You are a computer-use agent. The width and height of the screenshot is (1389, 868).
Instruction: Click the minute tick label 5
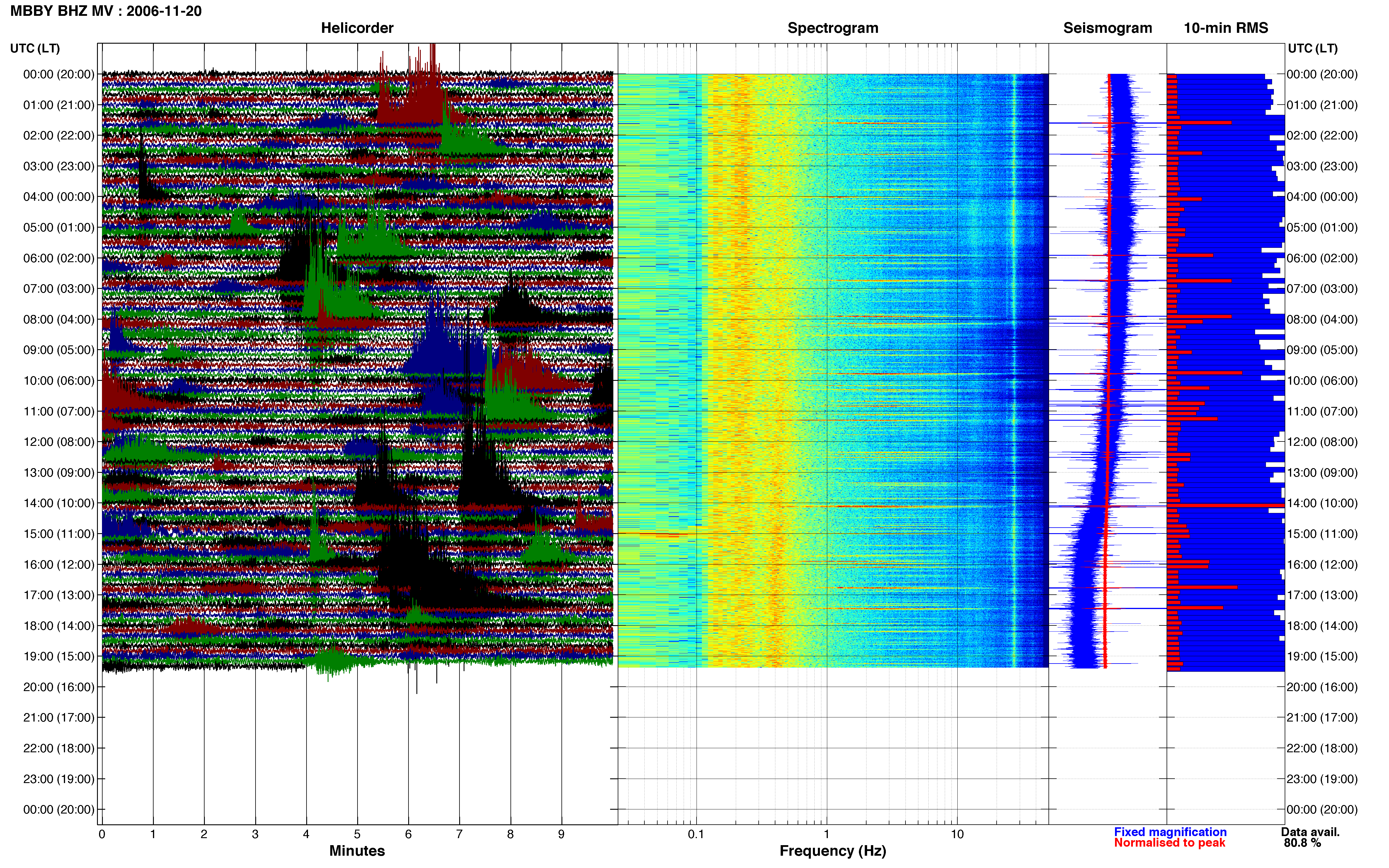[x=357, y=834]
